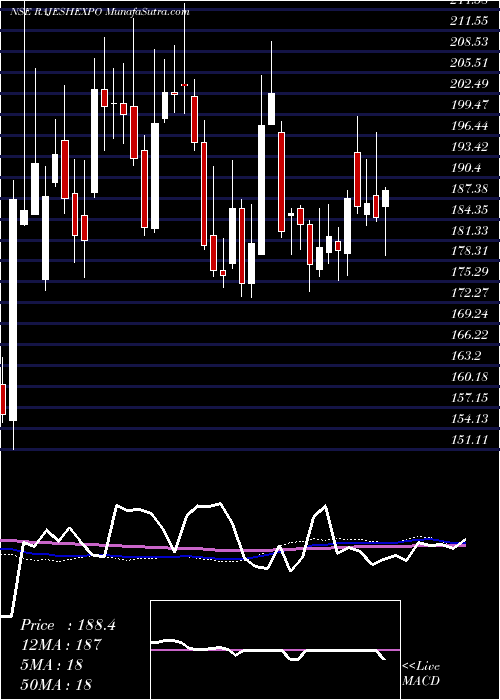Screen dimensions: 500x700
Task: Select the 151.11 price axis label
Action: tap(468, 440)
